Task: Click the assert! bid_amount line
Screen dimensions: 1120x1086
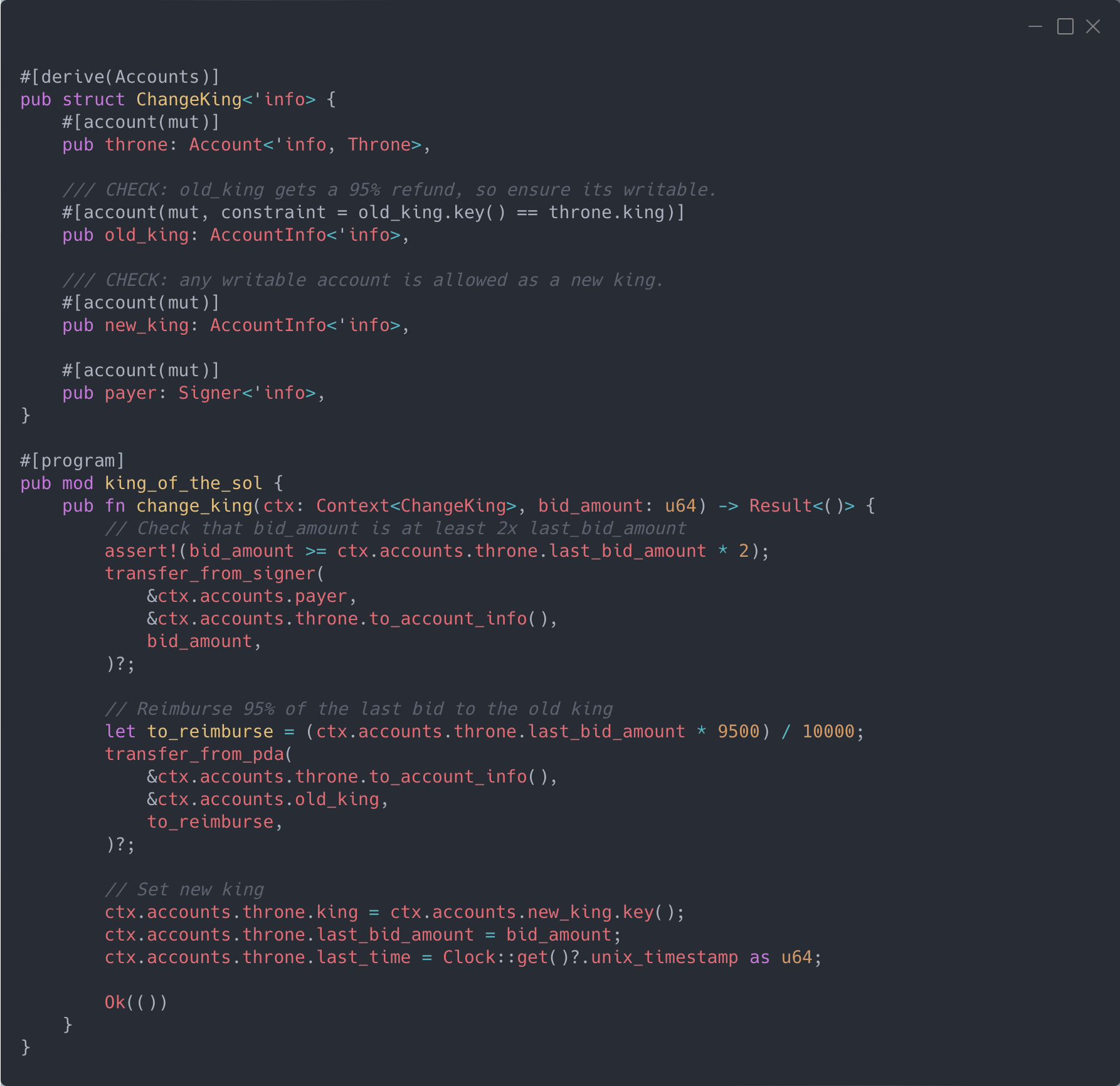Action: coord(437,551)
